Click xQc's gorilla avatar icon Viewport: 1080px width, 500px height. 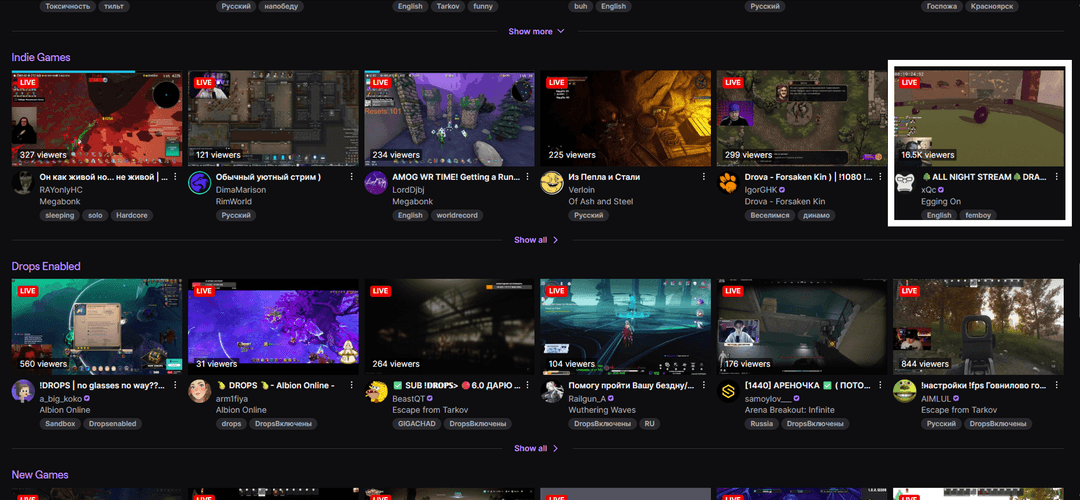tap(904, 183)
